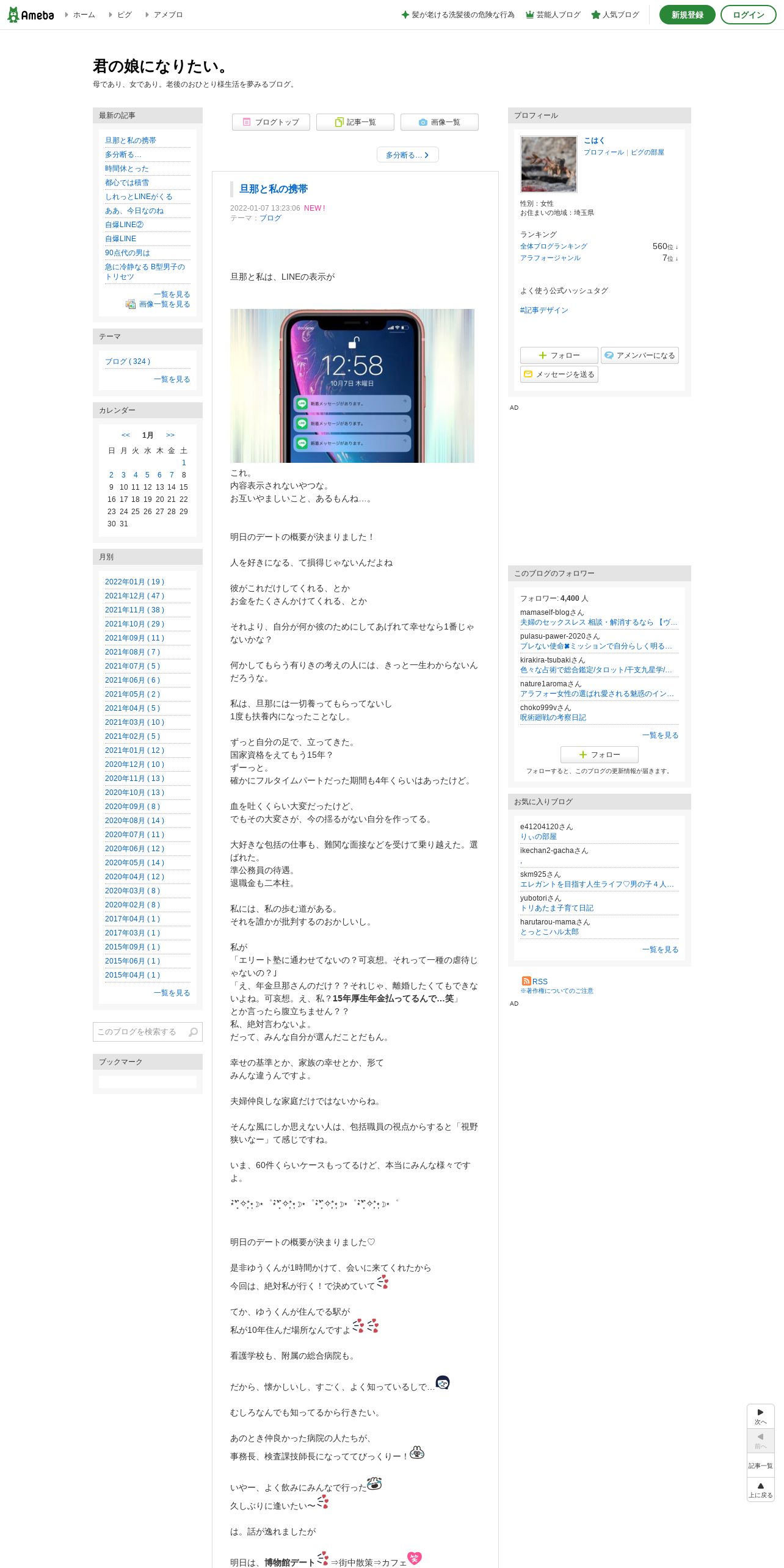Viewport: 784px width, 1568px height.
Task: Open archive 2022年01月 ( 19 )
Action: pos(135,582)
